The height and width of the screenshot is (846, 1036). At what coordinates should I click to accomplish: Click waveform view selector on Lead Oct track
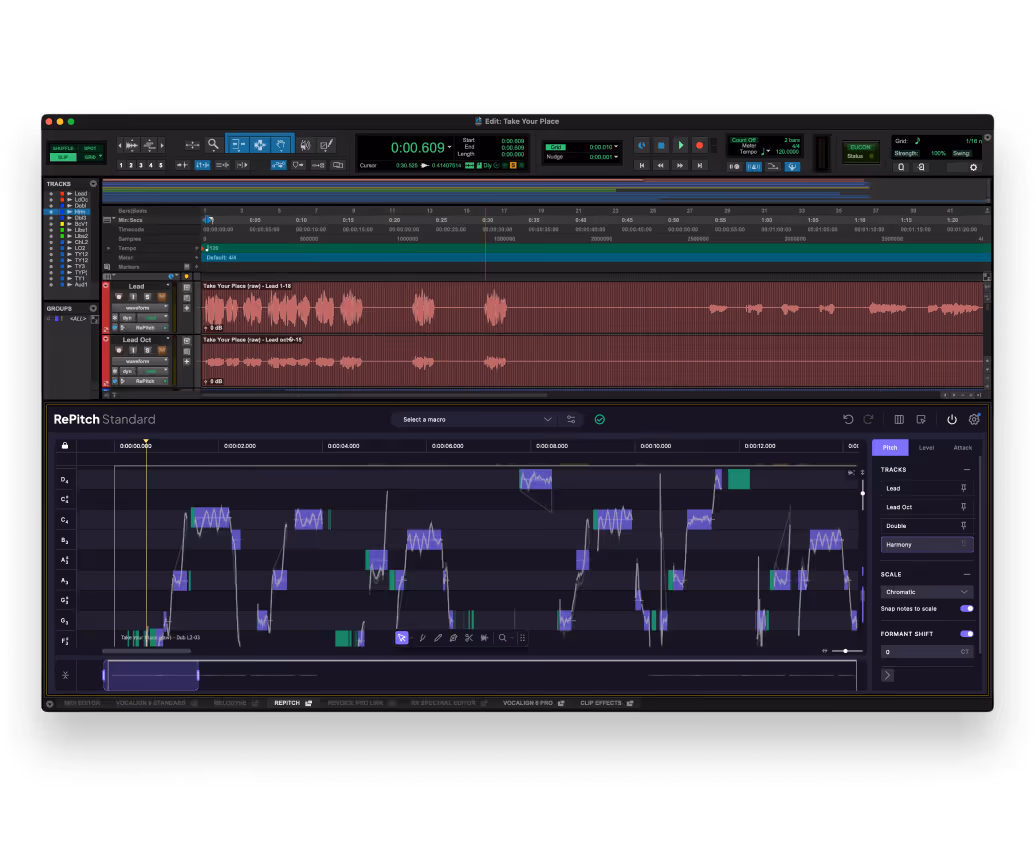click(139, 362)
